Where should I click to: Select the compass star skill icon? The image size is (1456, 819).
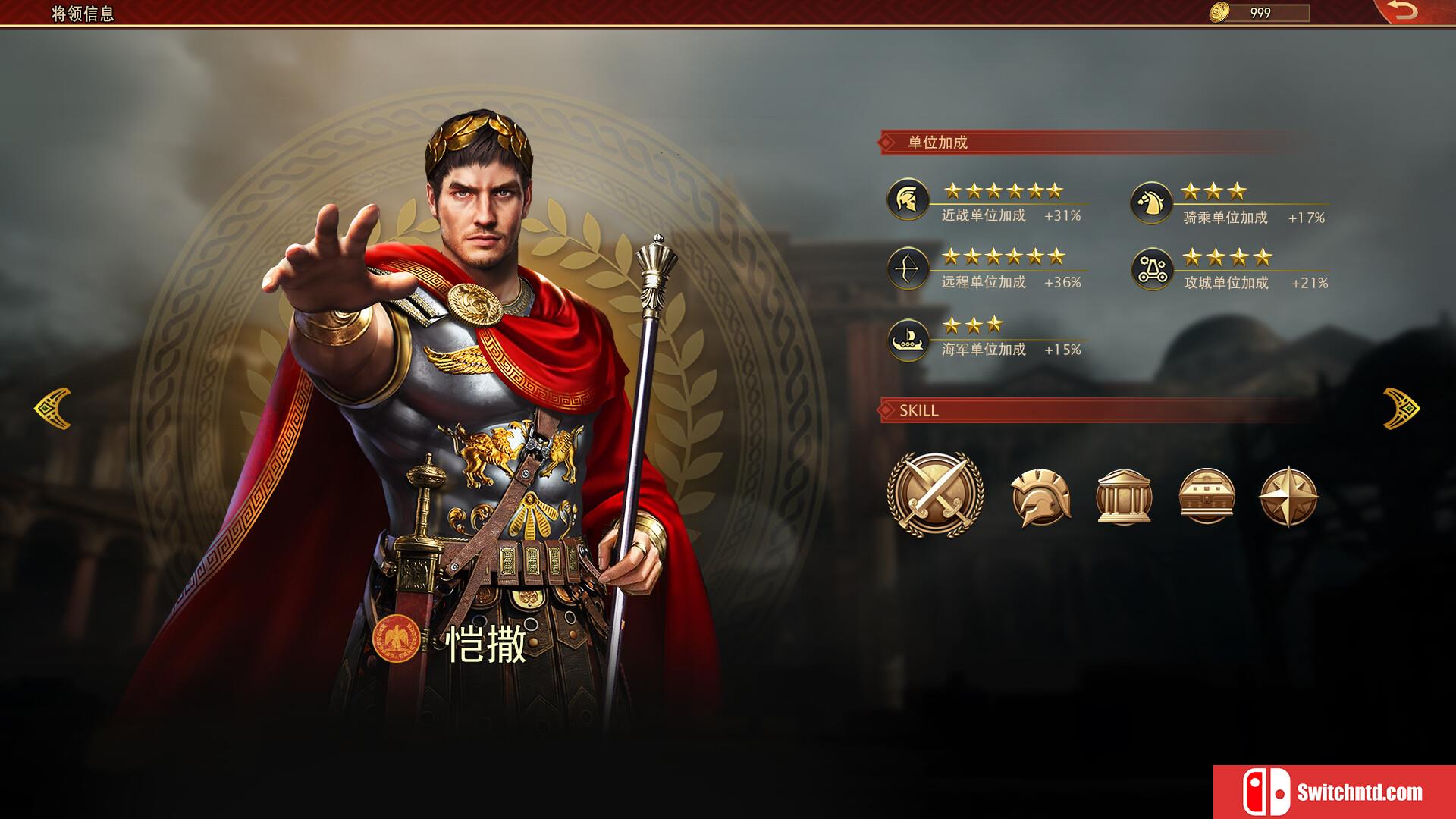(x=1288, y=497)
